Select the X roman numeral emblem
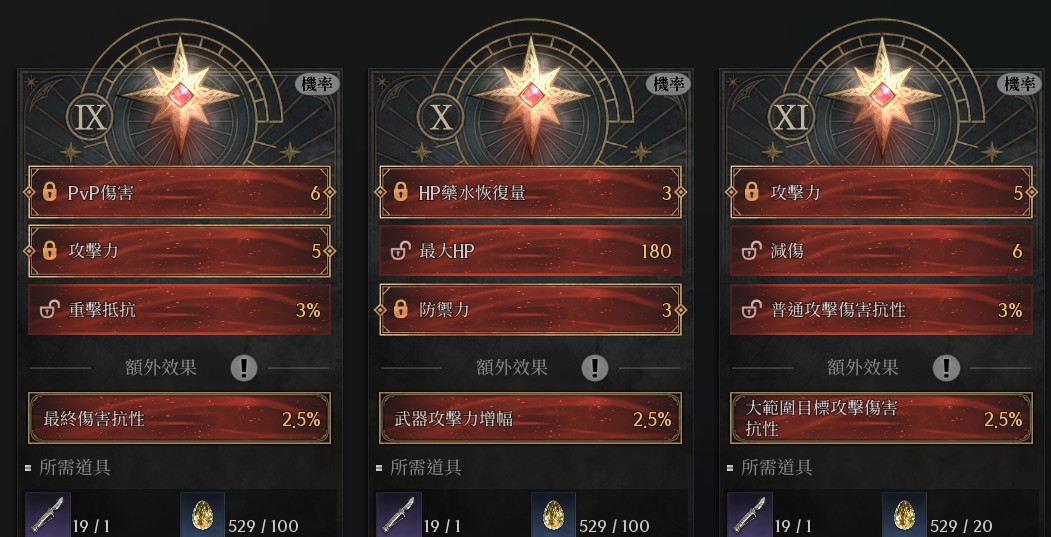The image size is (1051, 537). click(440, 117)
